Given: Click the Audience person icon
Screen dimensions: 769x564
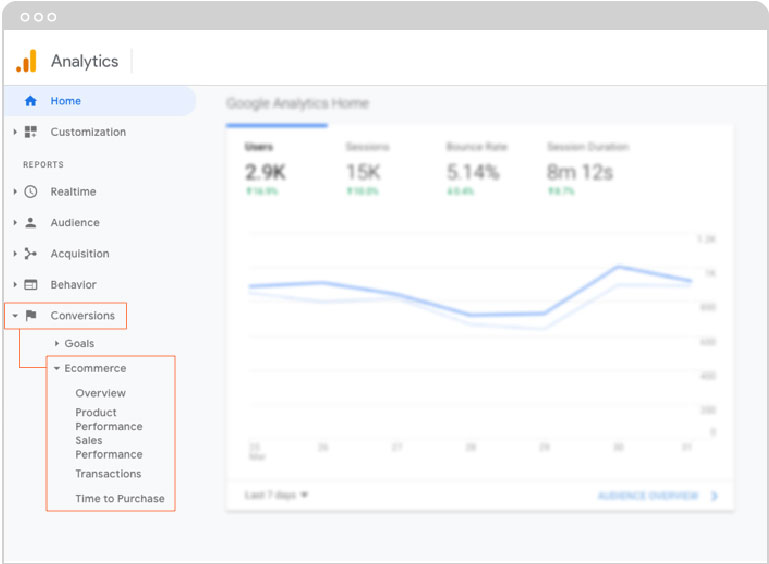Looking at the screenshot, I should pyautogui.click(x=30, y=223).
